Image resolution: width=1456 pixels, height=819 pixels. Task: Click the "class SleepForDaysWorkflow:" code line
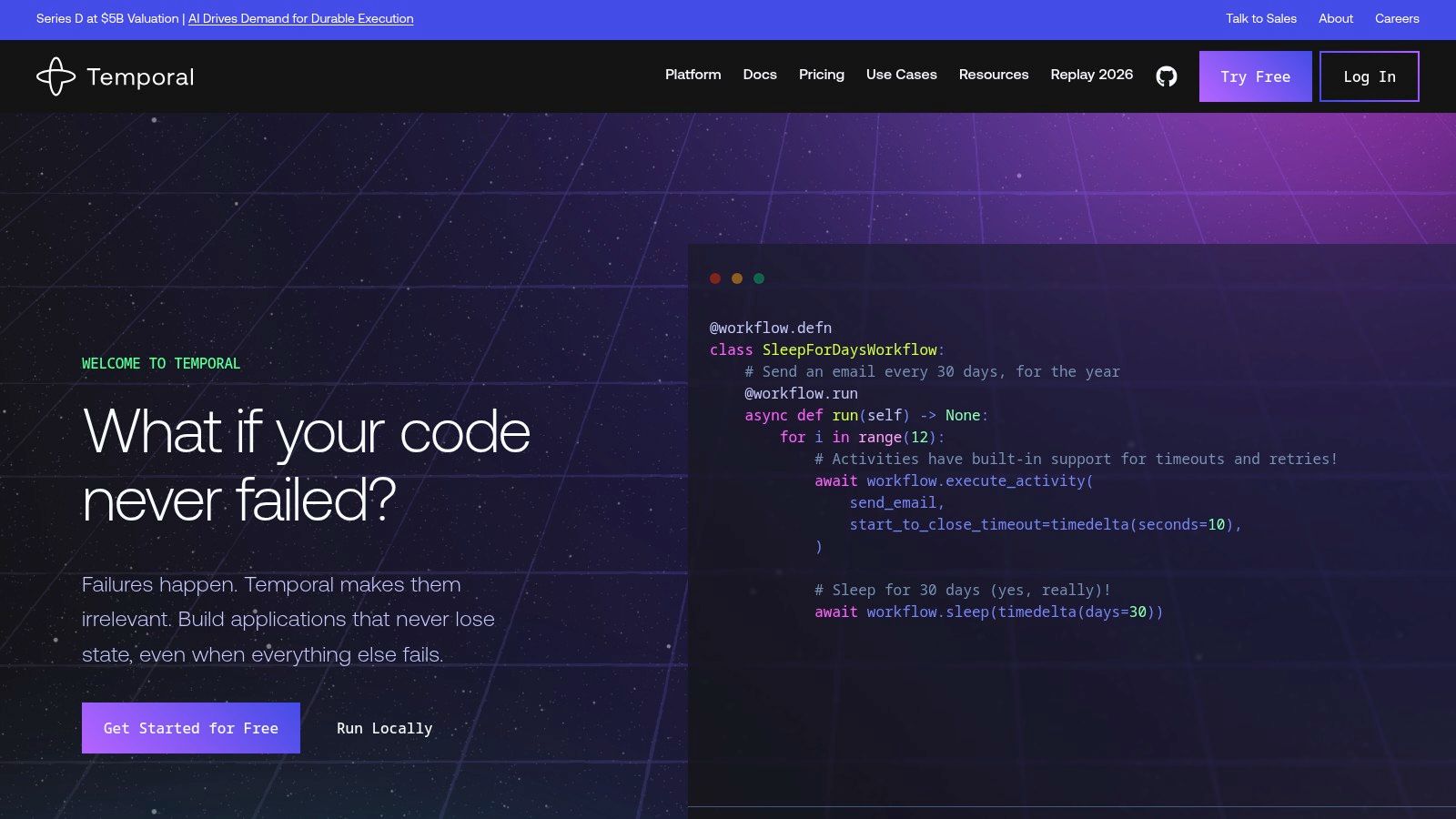[x=827, y=349]
